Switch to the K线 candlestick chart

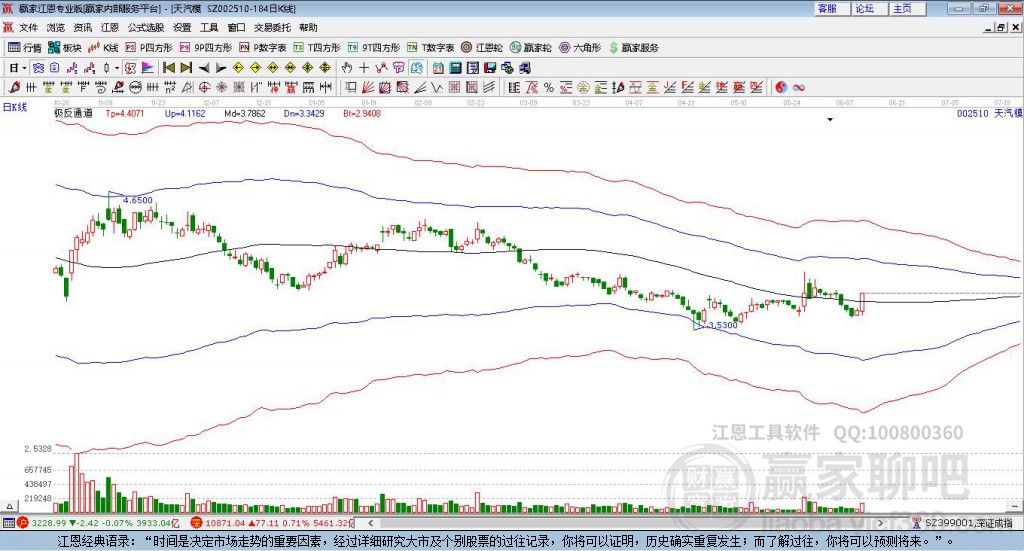coord(103,48)
